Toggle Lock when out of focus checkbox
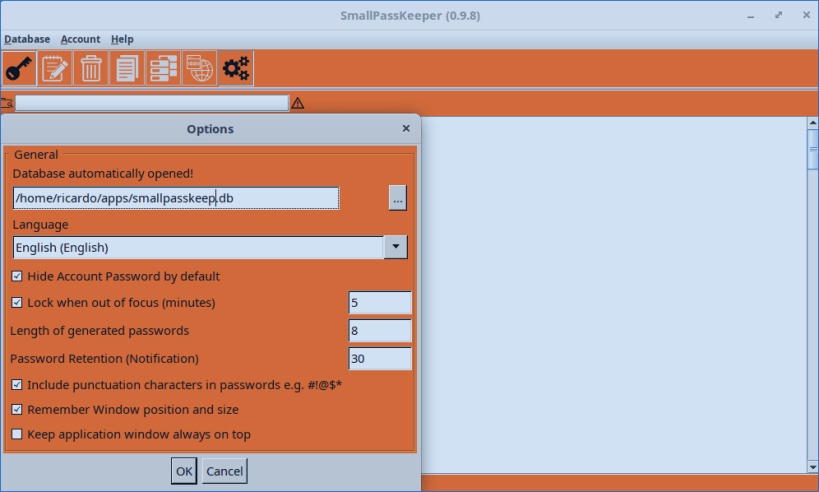Screen dimensions: 819x492 17,302
